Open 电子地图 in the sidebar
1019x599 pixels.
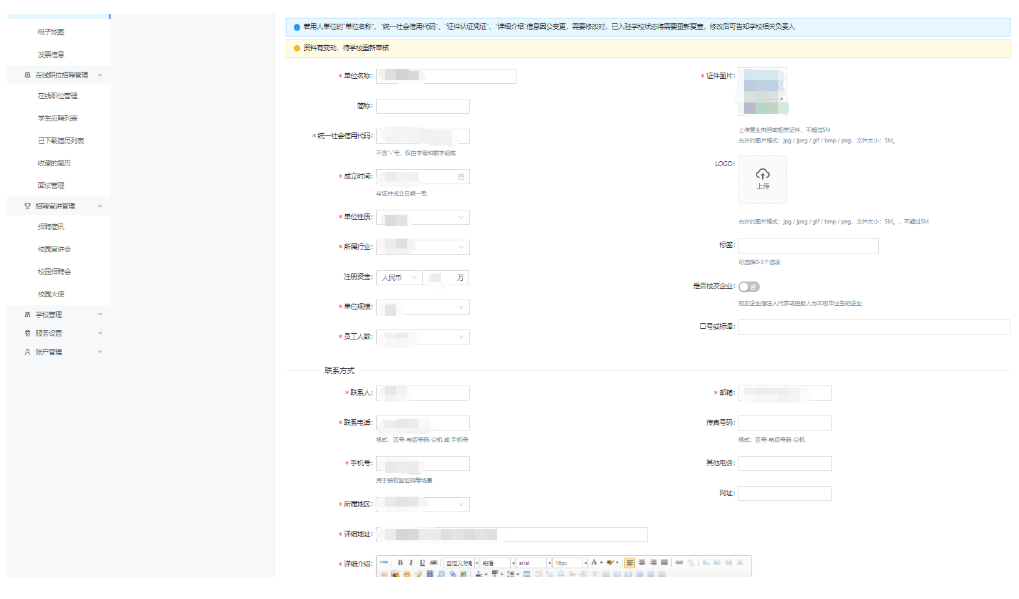click(51, 32)
